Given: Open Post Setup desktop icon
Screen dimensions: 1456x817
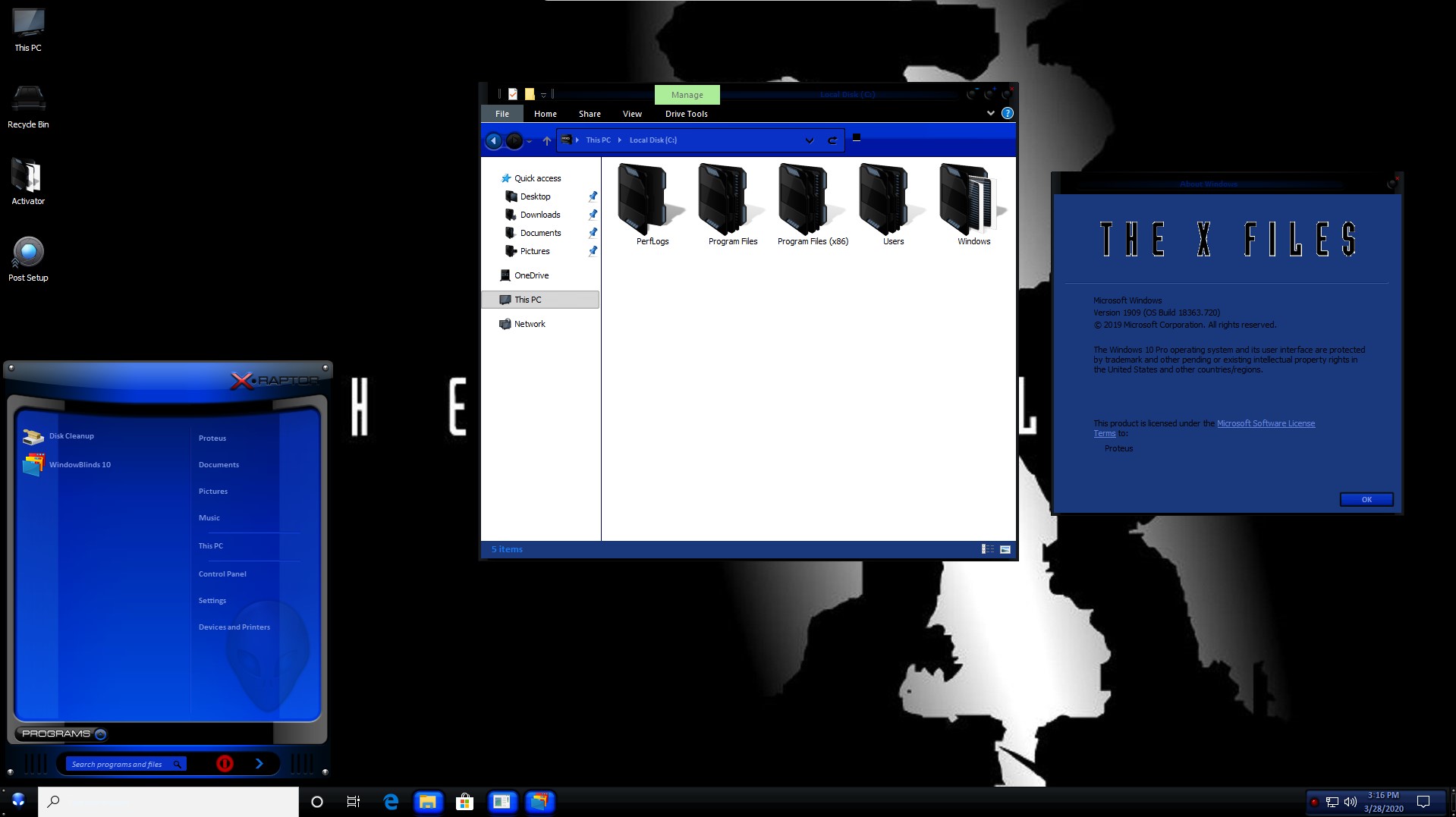Looking at the screenshot, I should pyautogui.click(x=28, y=259).
